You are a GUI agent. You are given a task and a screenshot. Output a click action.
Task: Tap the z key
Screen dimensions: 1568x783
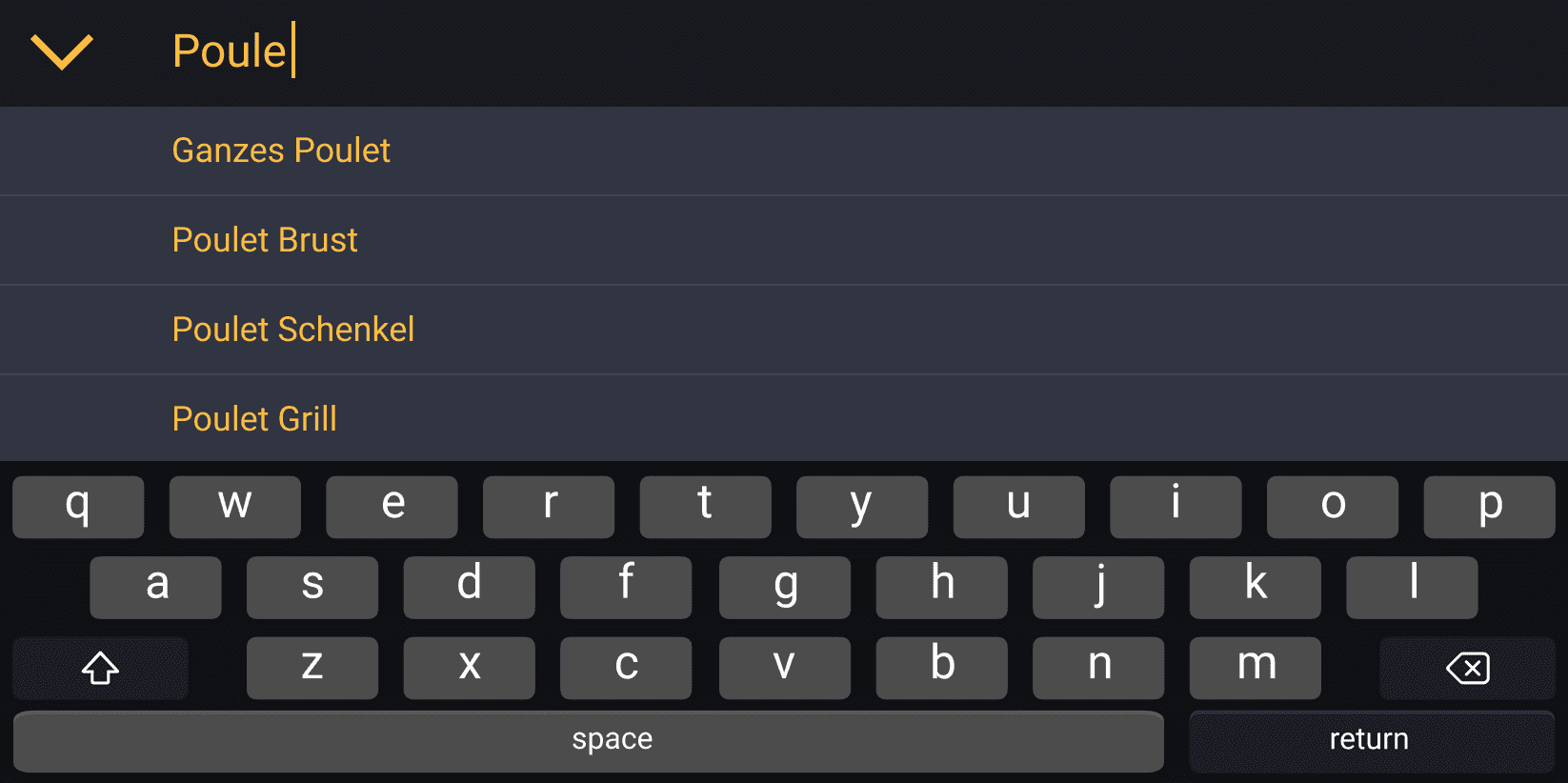[312, 667]
